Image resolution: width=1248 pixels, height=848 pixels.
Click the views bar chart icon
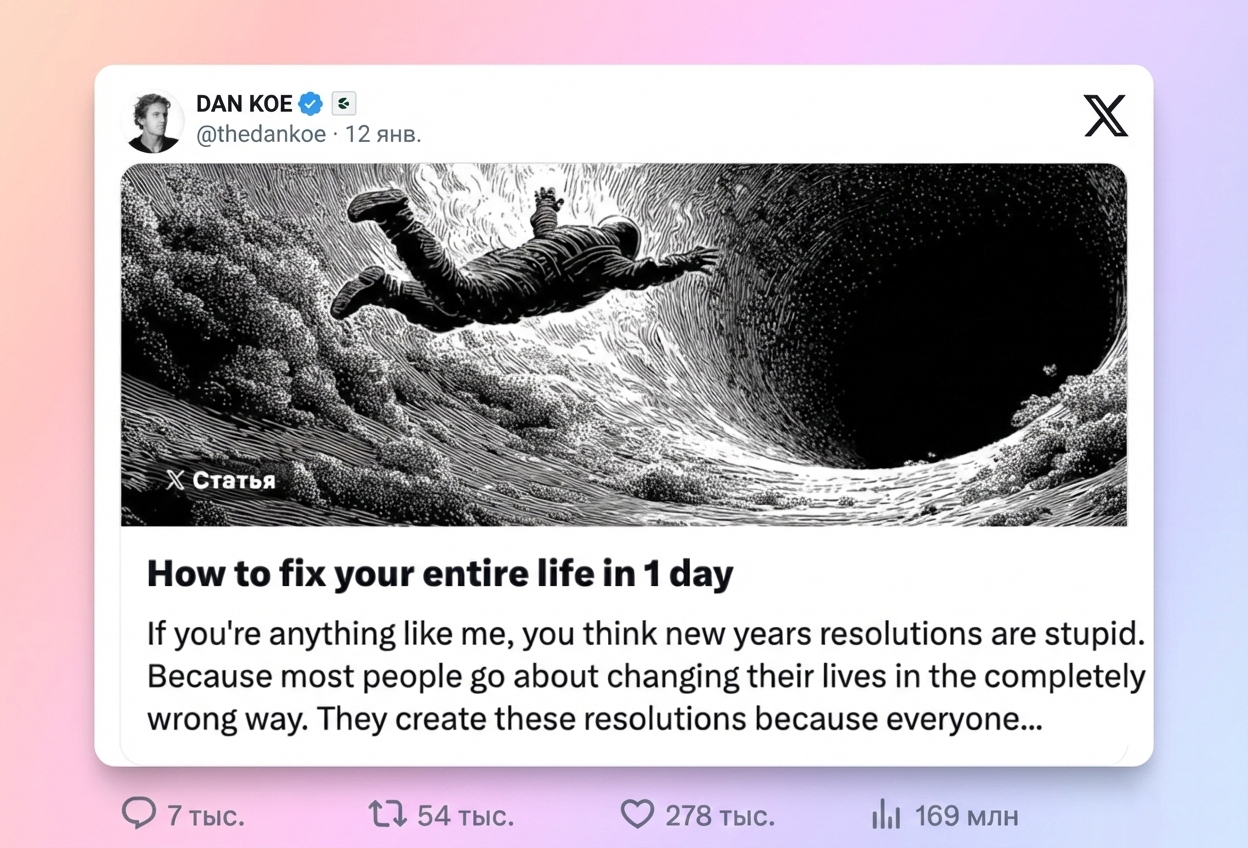coord(886,815)
